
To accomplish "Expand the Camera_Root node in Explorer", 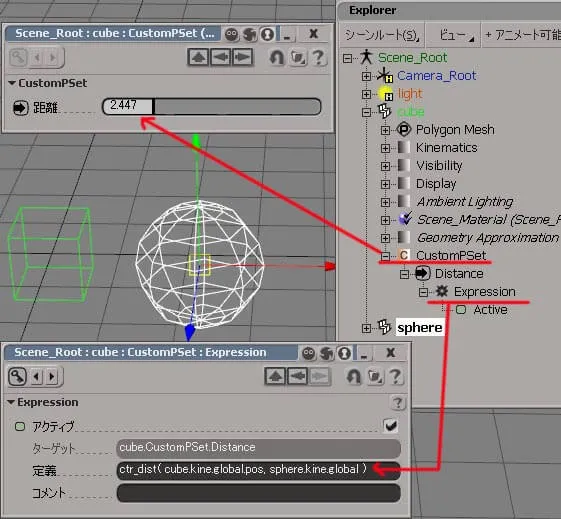I will pyautogui.click(x=366, y=76).
